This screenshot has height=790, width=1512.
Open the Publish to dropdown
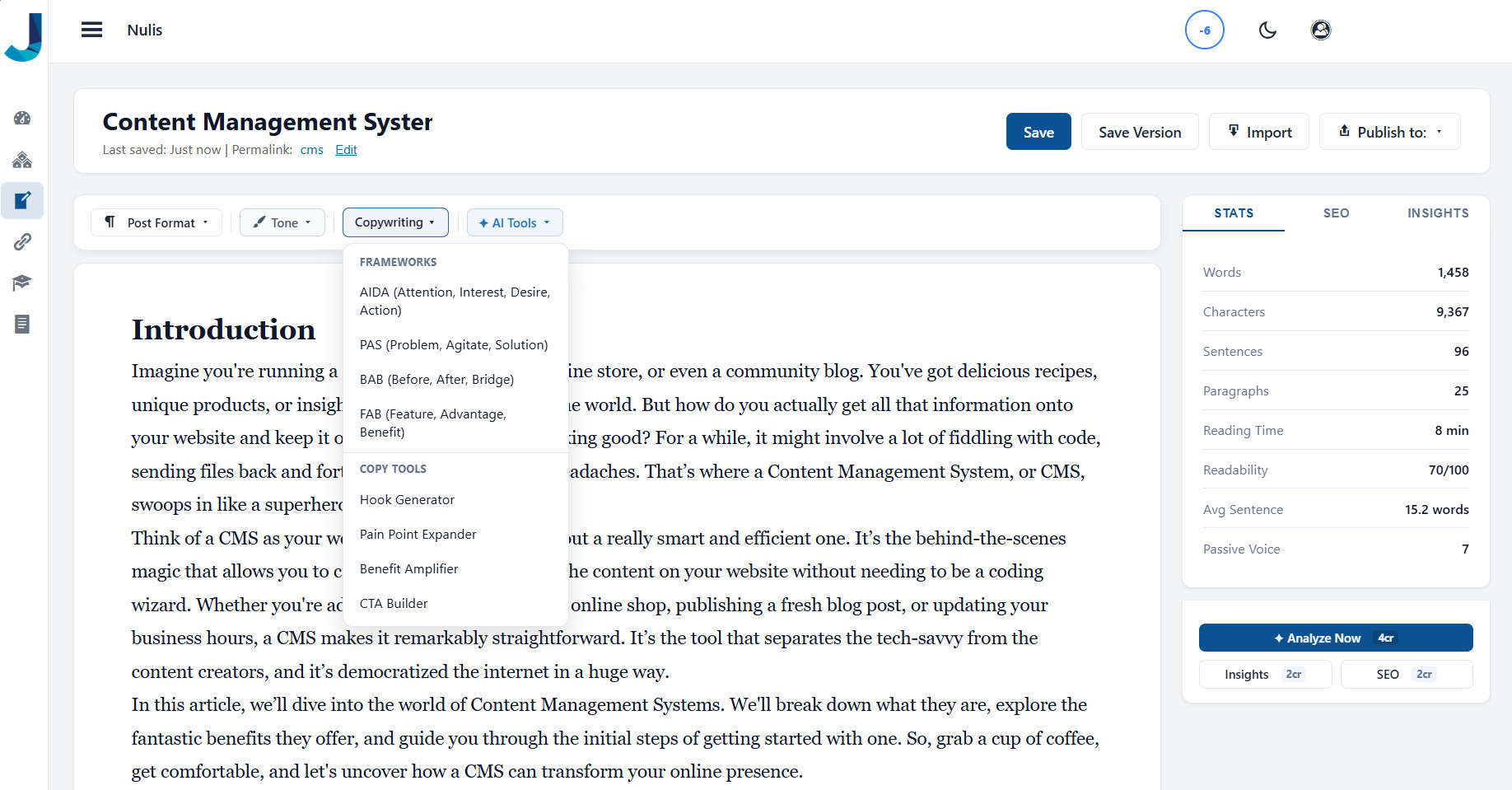[x=1389, y=131]
